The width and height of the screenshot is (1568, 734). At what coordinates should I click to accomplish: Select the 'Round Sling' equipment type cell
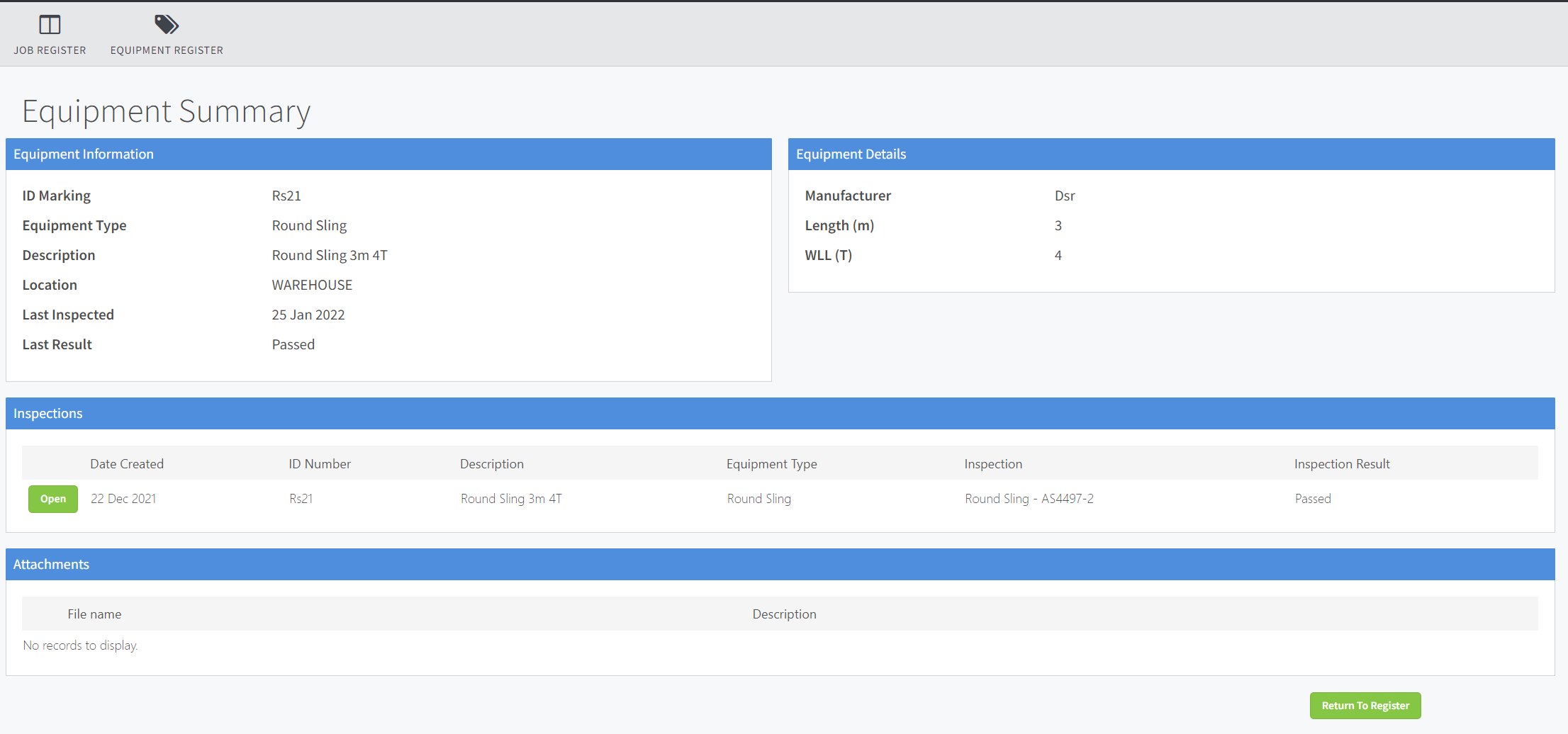[759, 499]
